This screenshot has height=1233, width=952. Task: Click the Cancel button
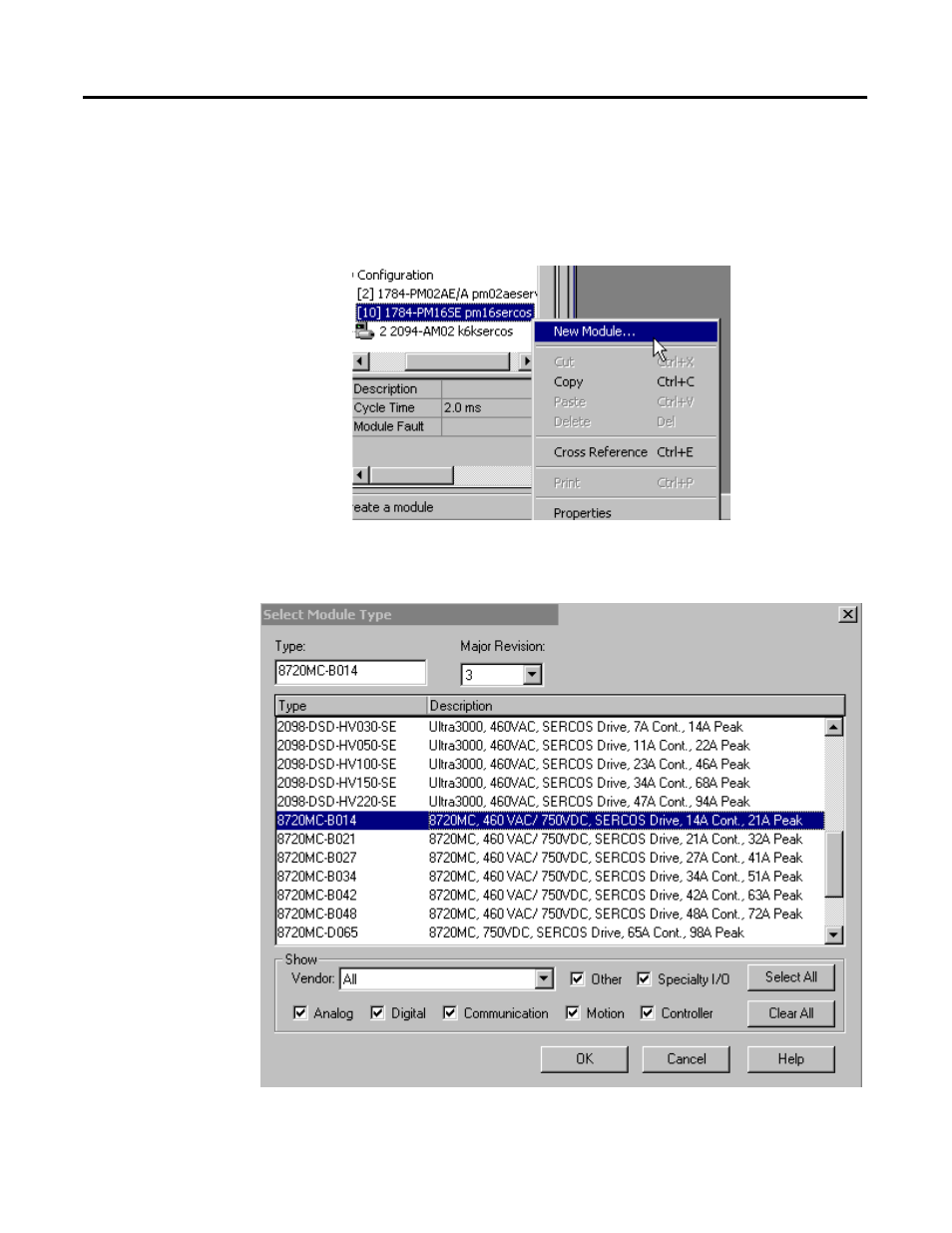click(x=686, y=1059)
